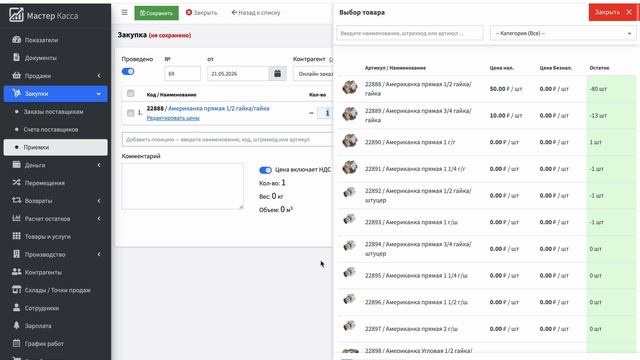Click the Закупки cart icon
Viewport: 640px width, 360px height.
[x=16, y=93]
